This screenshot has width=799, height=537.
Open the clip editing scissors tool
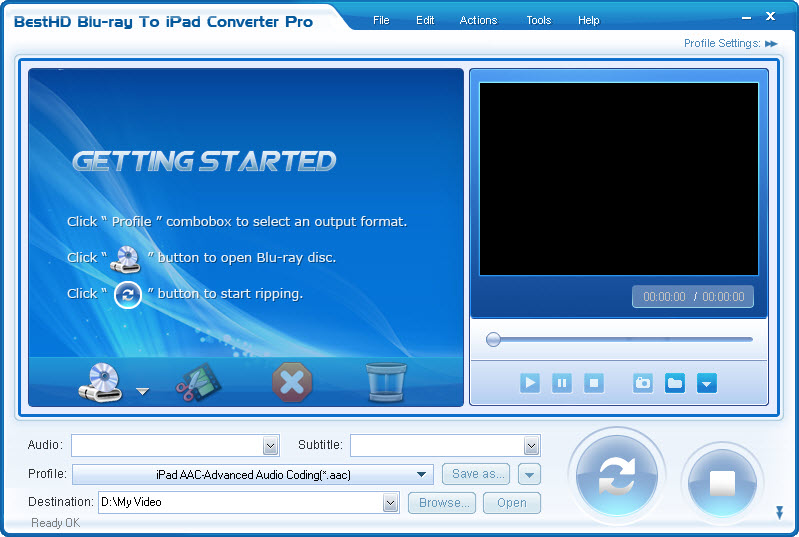pos(199,382)
